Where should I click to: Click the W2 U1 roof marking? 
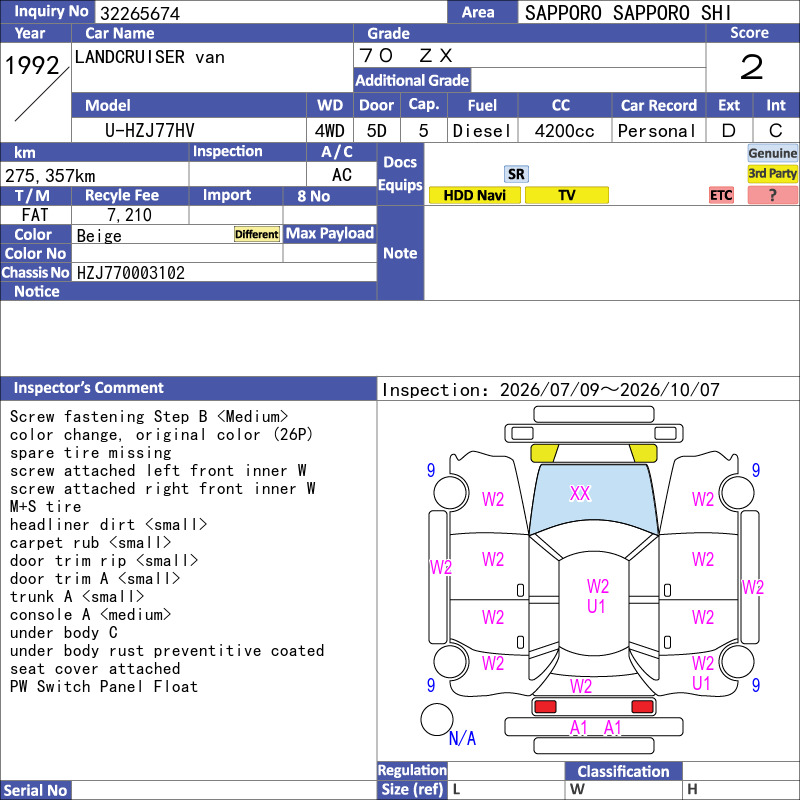pos(597,596)
